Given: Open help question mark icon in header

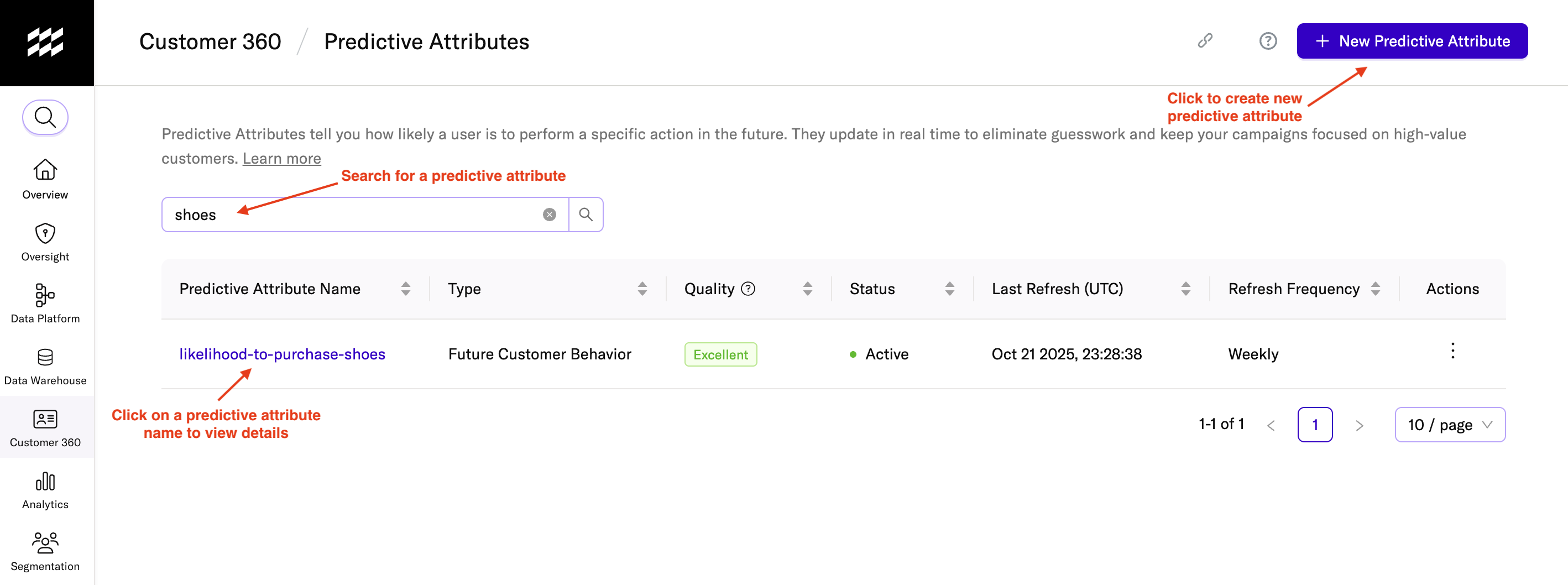Looking at the screenshot, I should (x=1267, y=41).
